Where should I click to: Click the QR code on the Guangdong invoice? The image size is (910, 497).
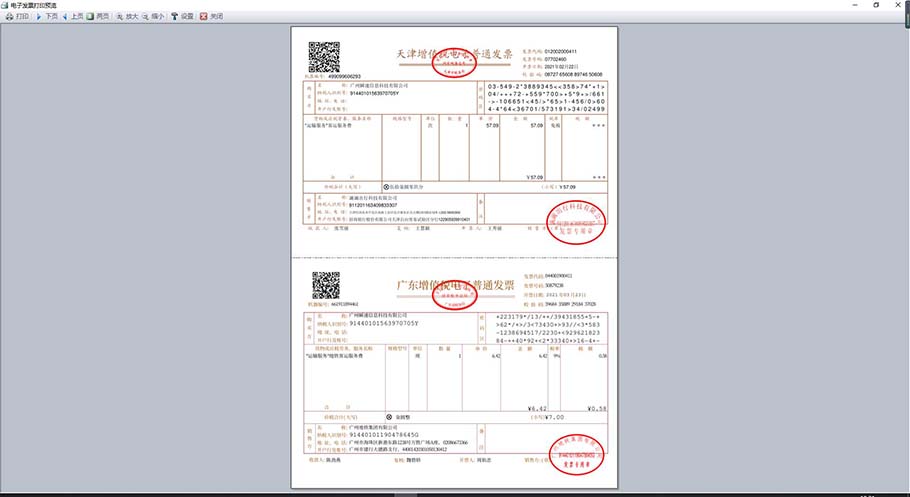[x=326, y=285]
